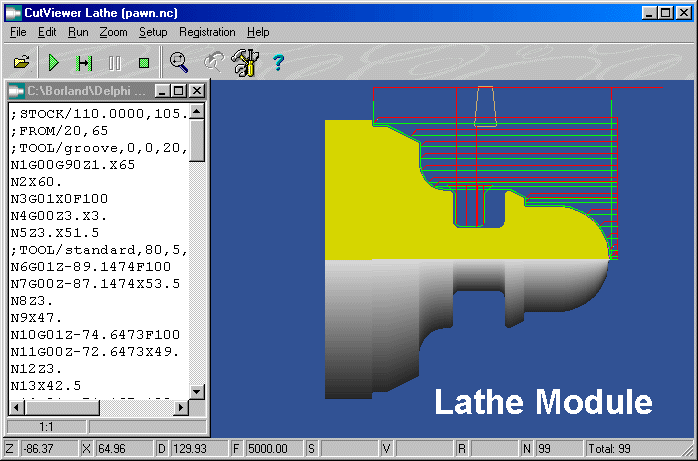The height and width of the screenshot is (461, 698).
Task: Click the code window title bar icon
Action: (17, 91)
